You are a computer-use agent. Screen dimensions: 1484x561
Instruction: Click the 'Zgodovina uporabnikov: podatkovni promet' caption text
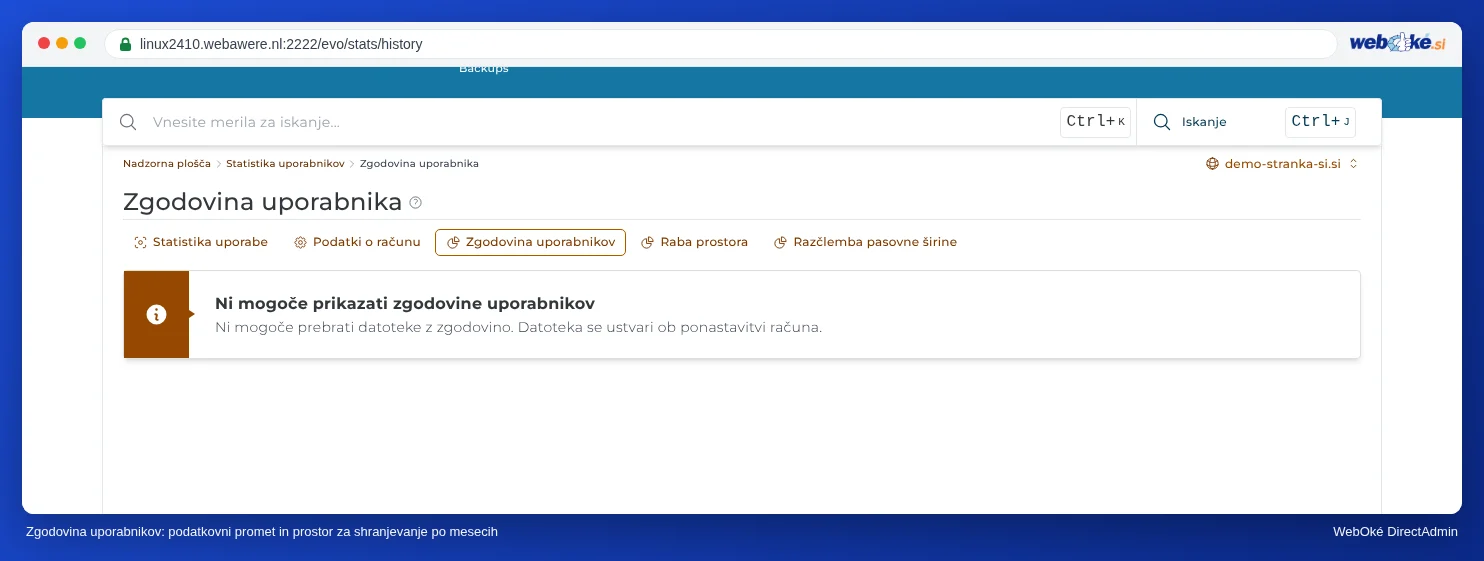coord(262,532)
